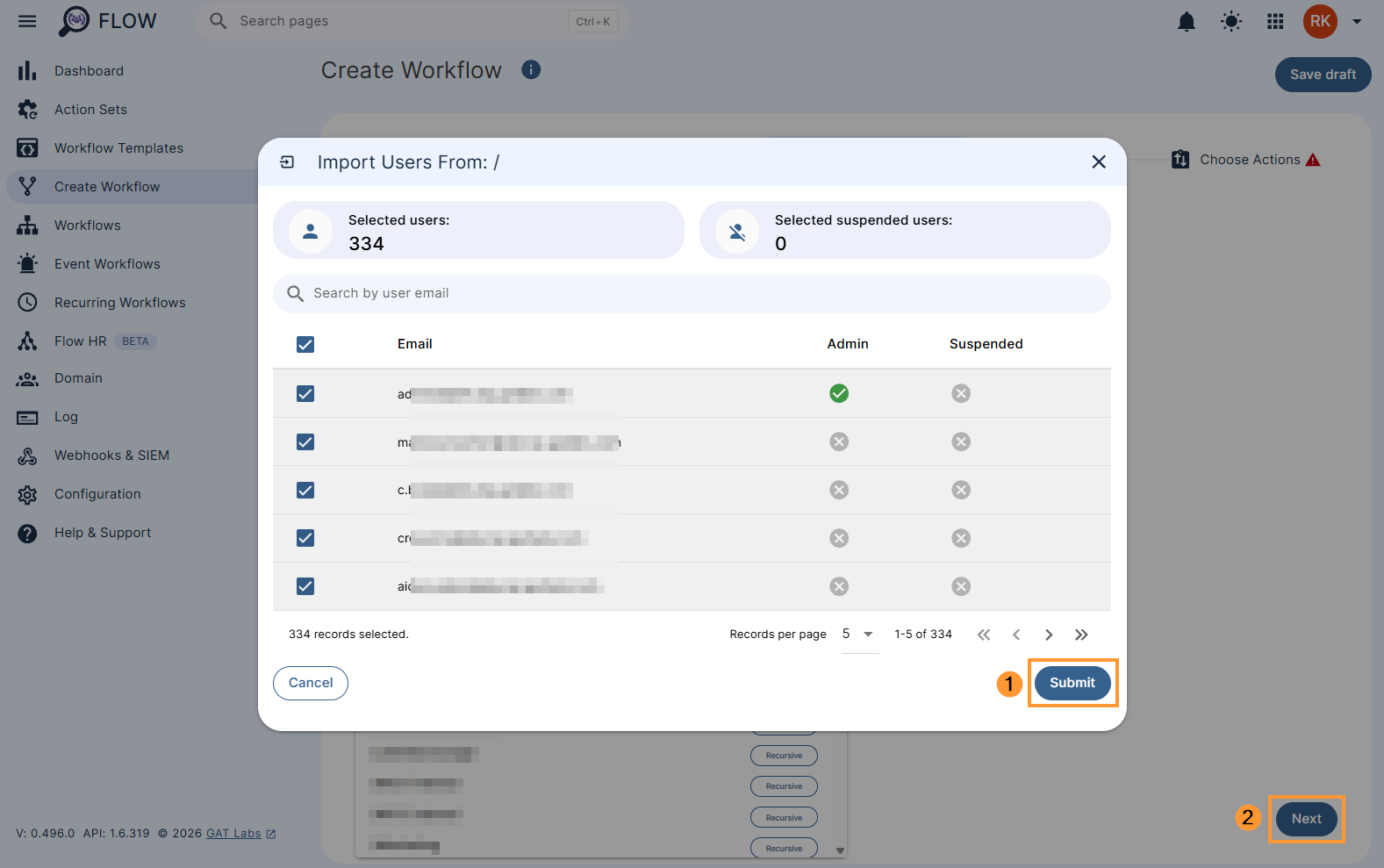Click the Suspended status icon of 'ai' user
Screen dimensions: 1384x868
tap(961, 586)
